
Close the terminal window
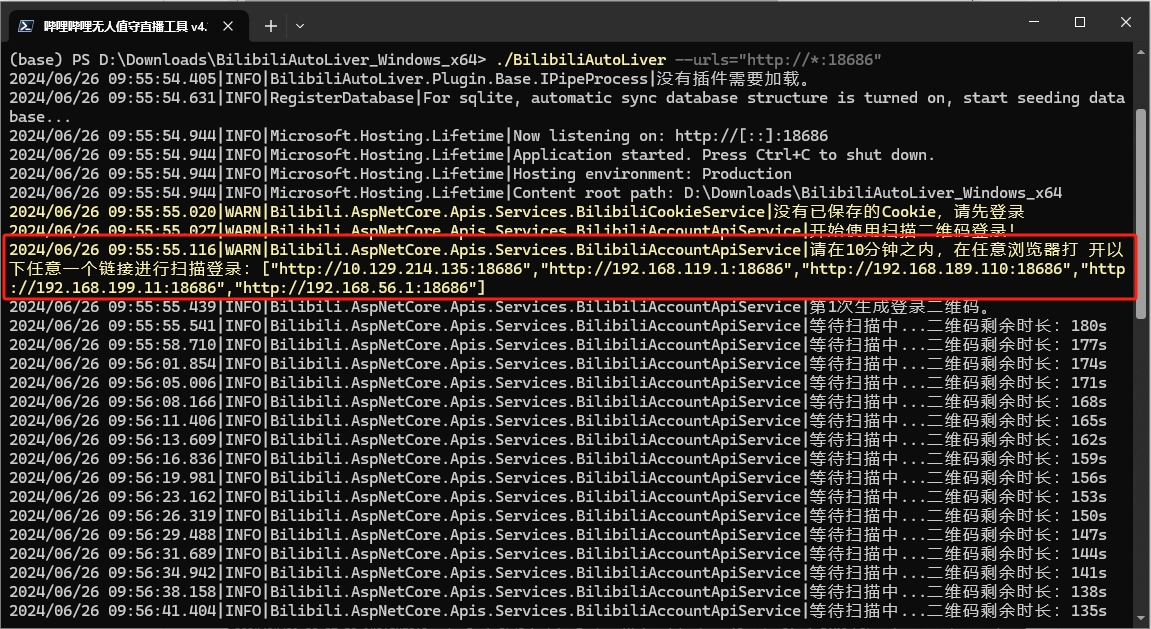[x=1125, y=23]
